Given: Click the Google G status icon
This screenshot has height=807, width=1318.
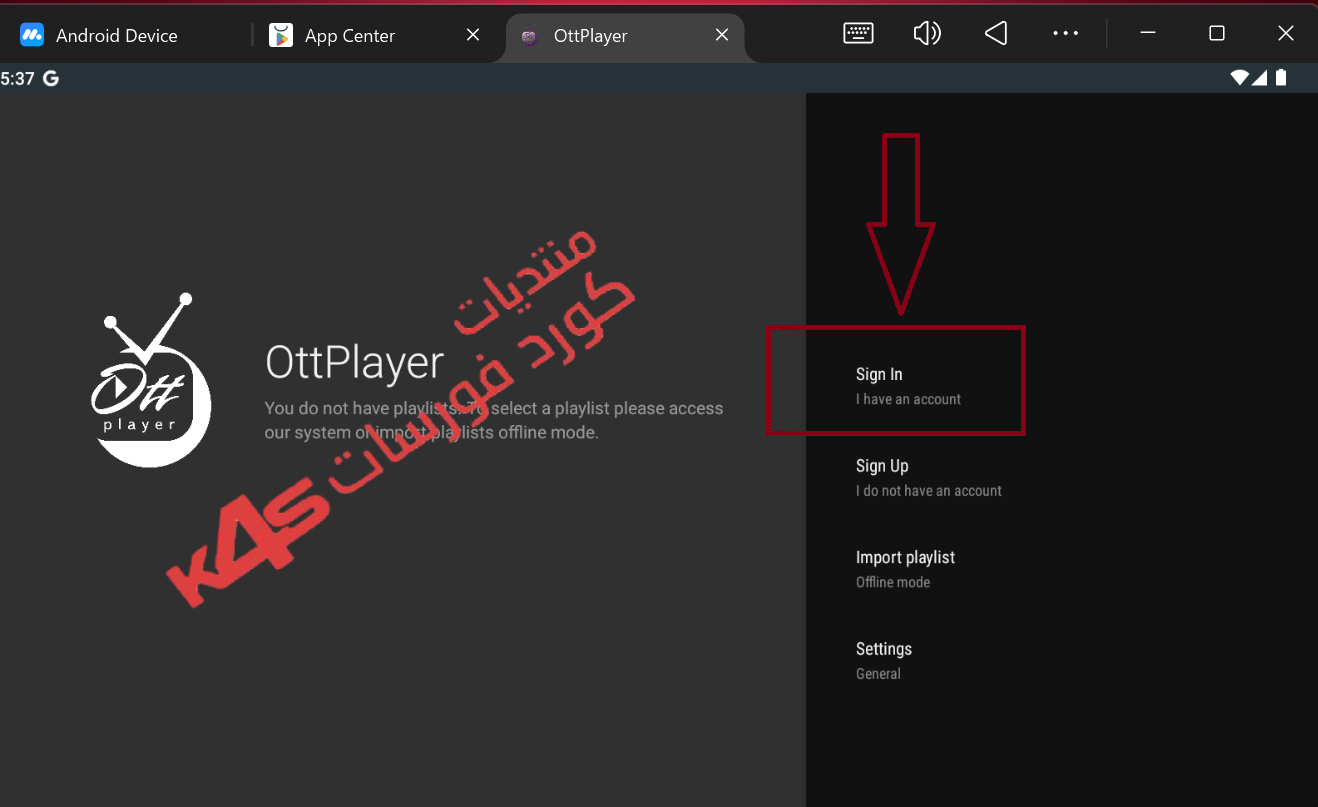Looking at the screenshot, I should pos(51,78).
